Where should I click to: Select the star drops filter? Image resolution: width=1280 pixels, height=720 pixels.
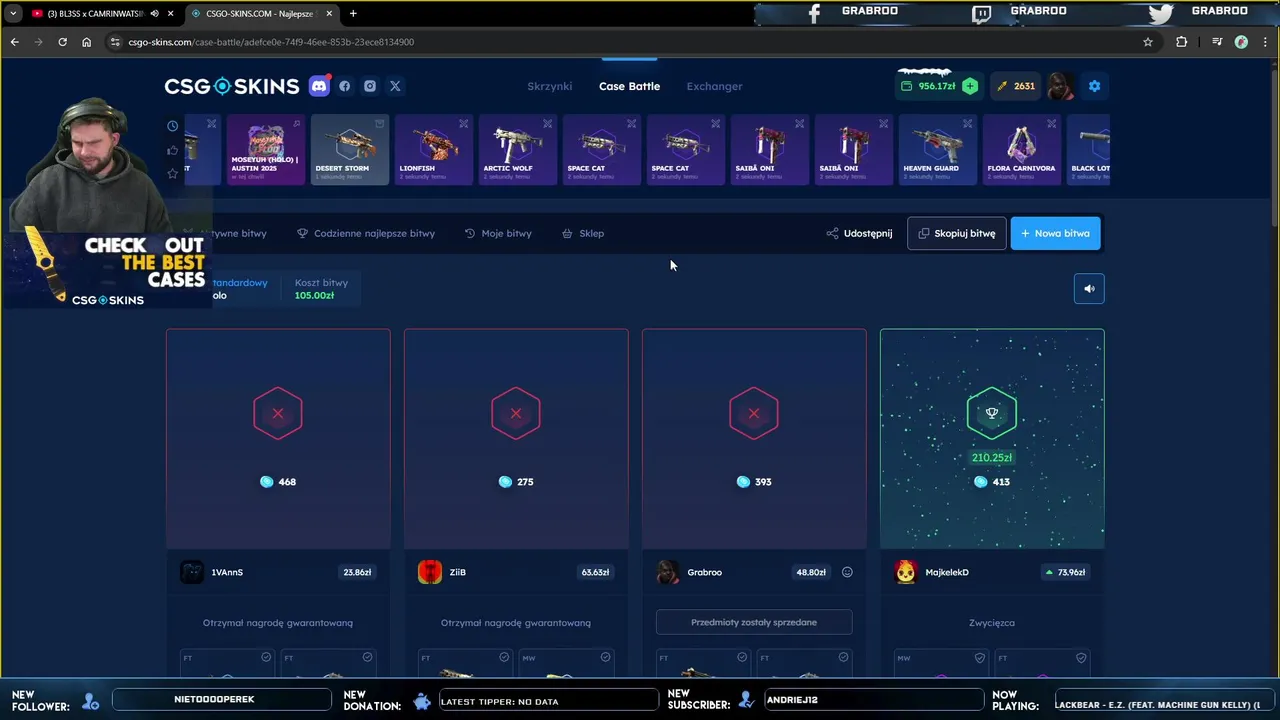click(x=173, y=173)
